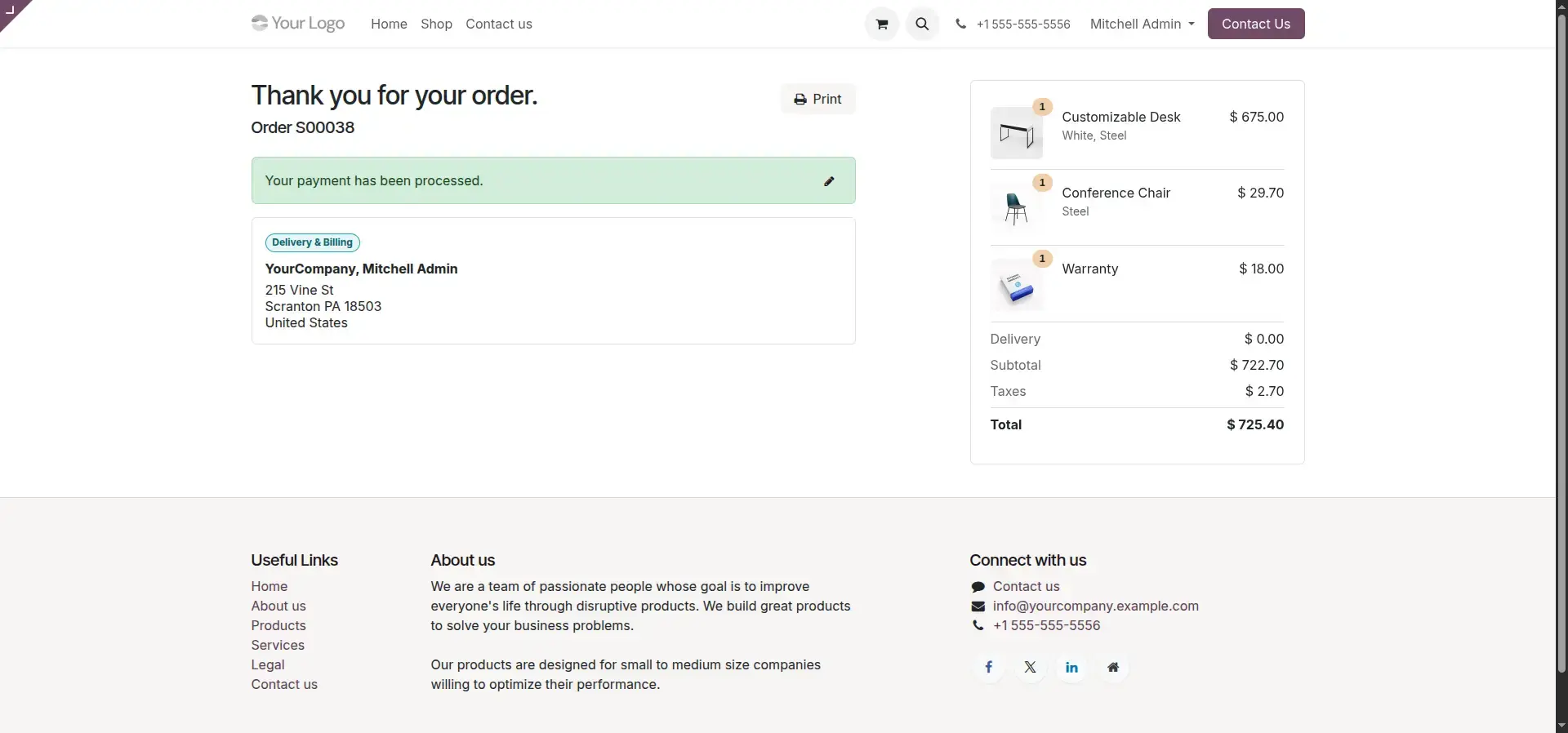
Task: Open the LinkedIn social icon
Action: (x=1071, y=667)
